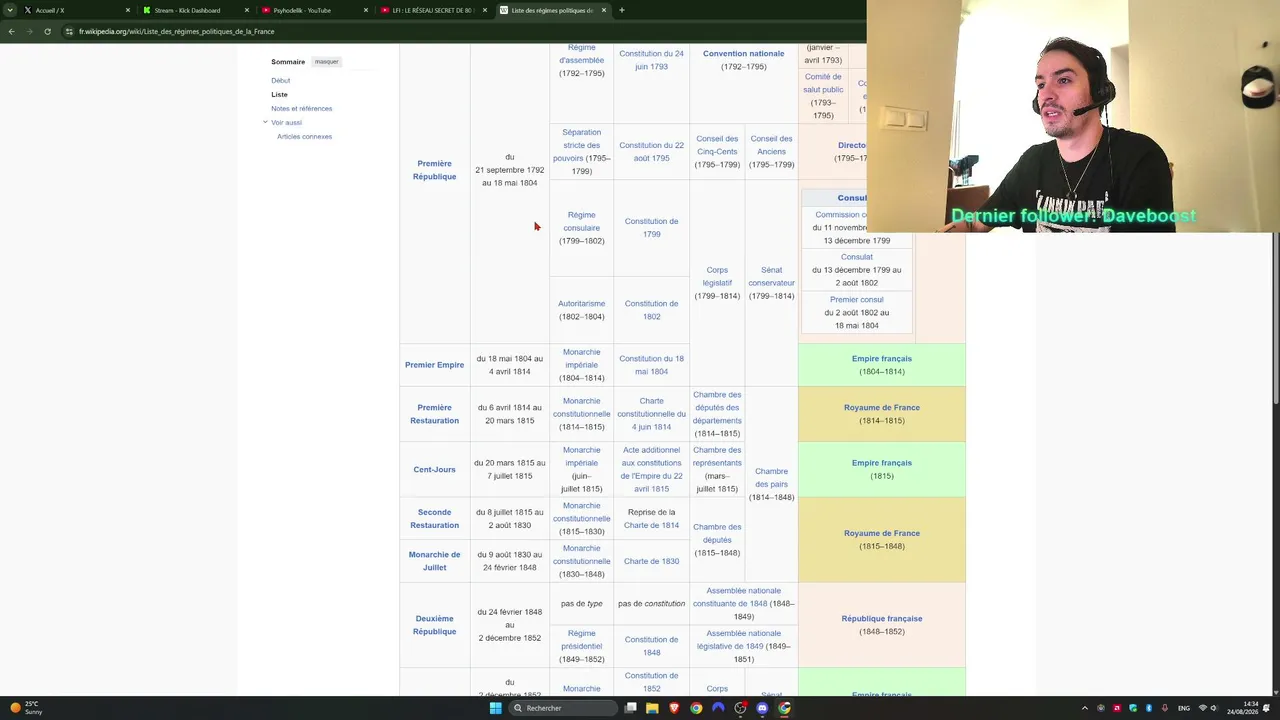Close the Psyhodelik YouTube tab
The height and width of the screenshot is (720, 1280).
pos(366,10)
